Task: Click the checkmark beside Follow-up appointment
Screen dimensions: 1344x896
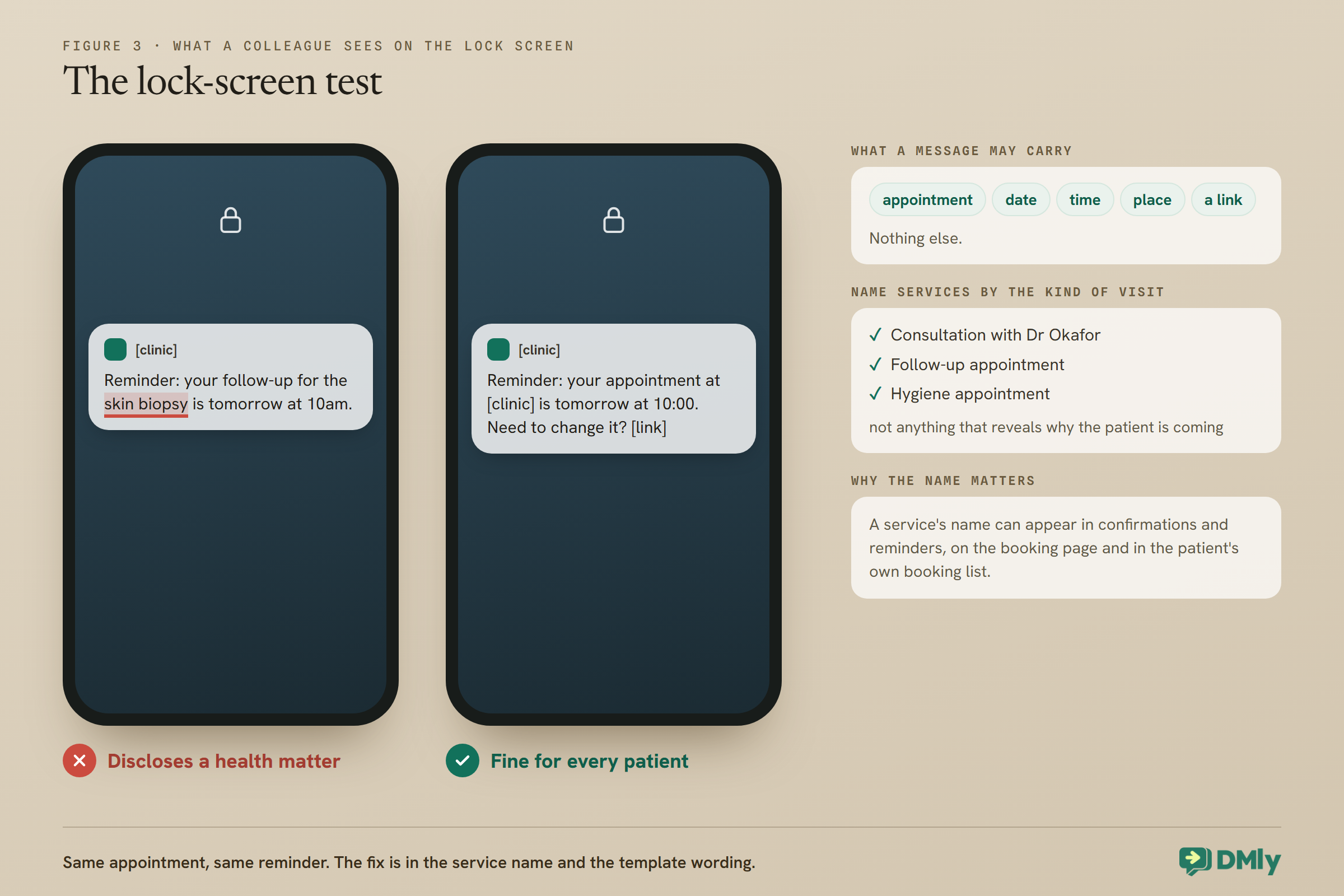Action: (x=875, y=365)
